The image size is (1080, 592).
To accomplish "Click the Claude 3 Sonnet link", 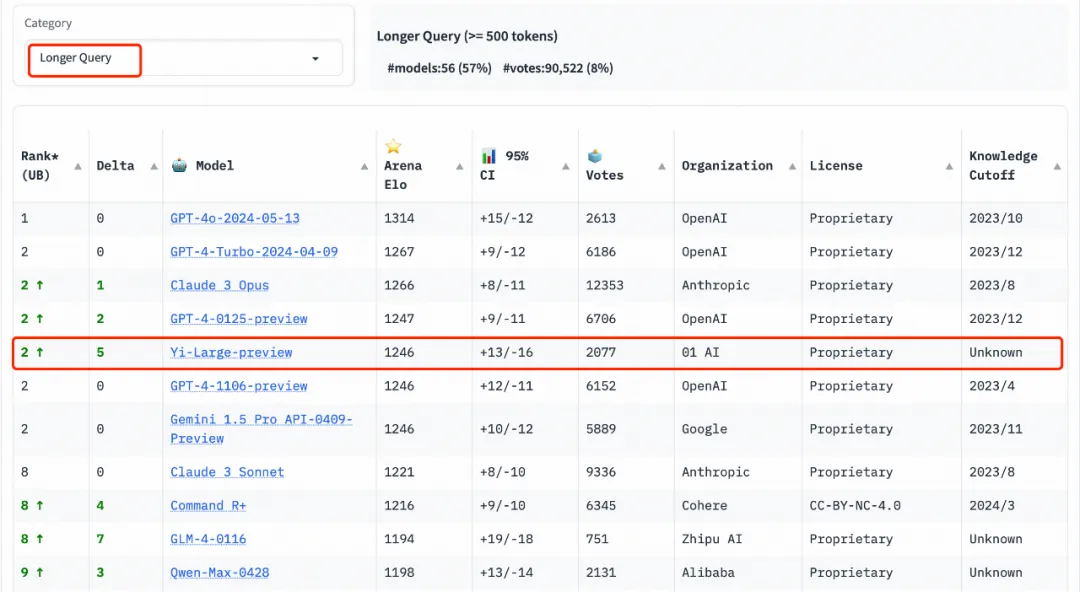I will 227,472.
